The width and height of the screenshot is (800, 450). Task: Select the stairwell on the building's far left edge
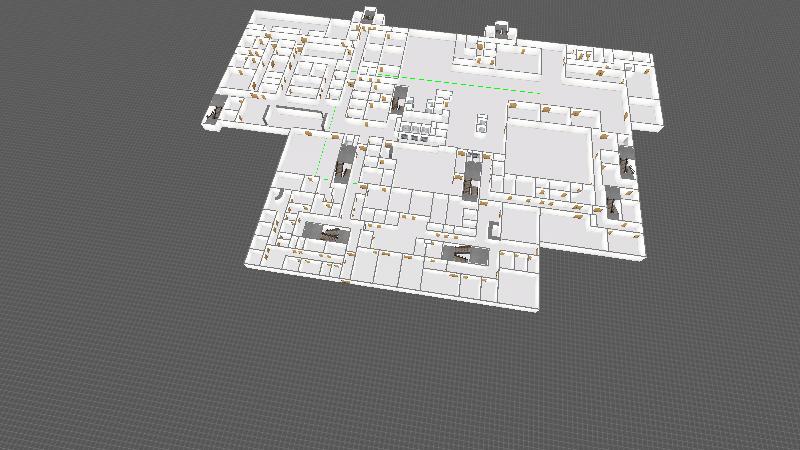click(x=213, y=115)
